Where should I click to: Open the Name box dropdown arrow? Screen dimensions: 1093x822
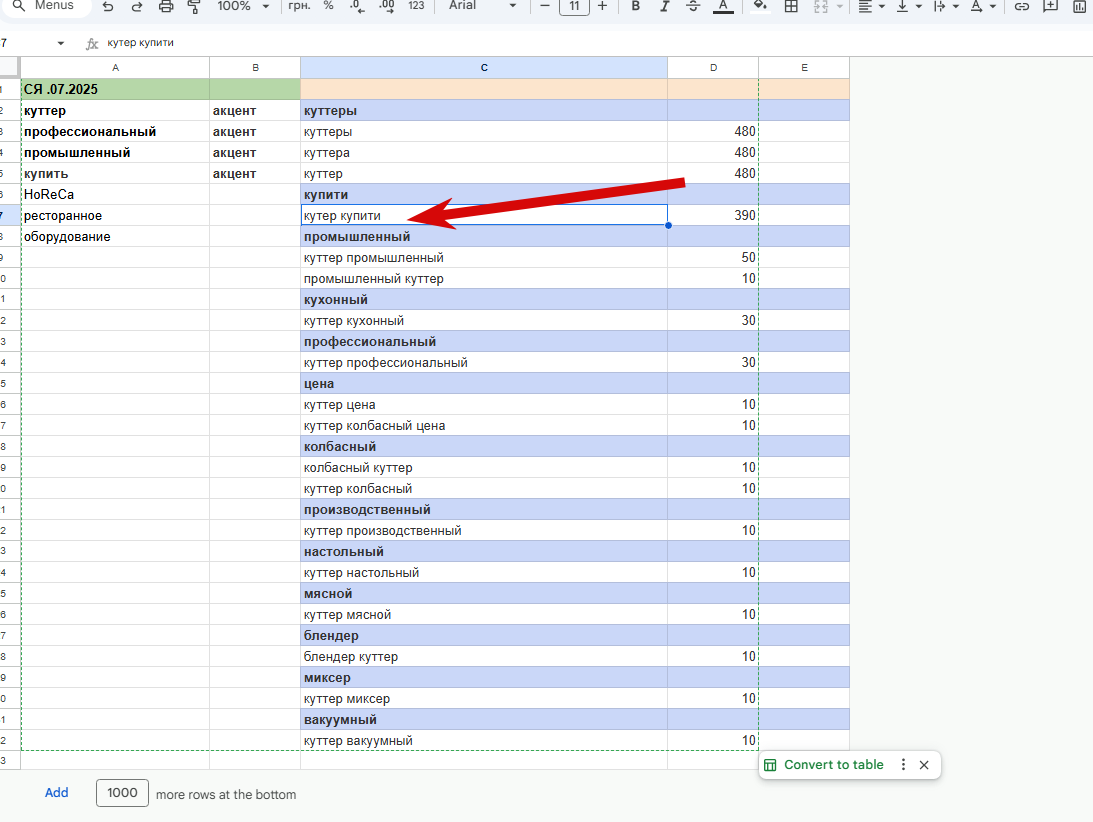coord(61,43)
